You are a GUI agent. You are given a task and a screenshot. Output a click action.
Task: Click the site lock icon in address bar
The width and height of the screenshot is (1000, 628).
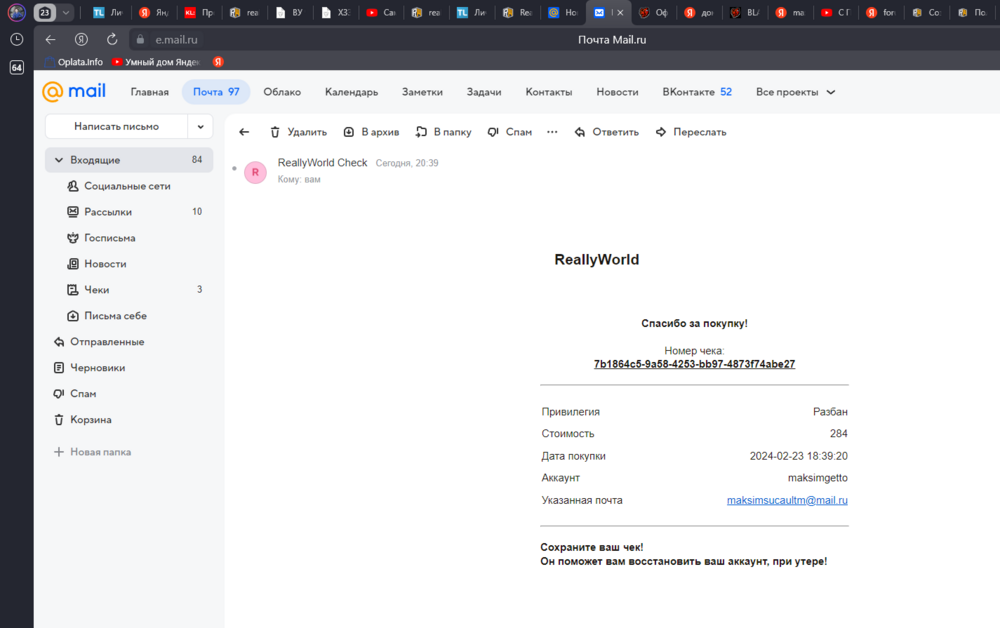140,40
